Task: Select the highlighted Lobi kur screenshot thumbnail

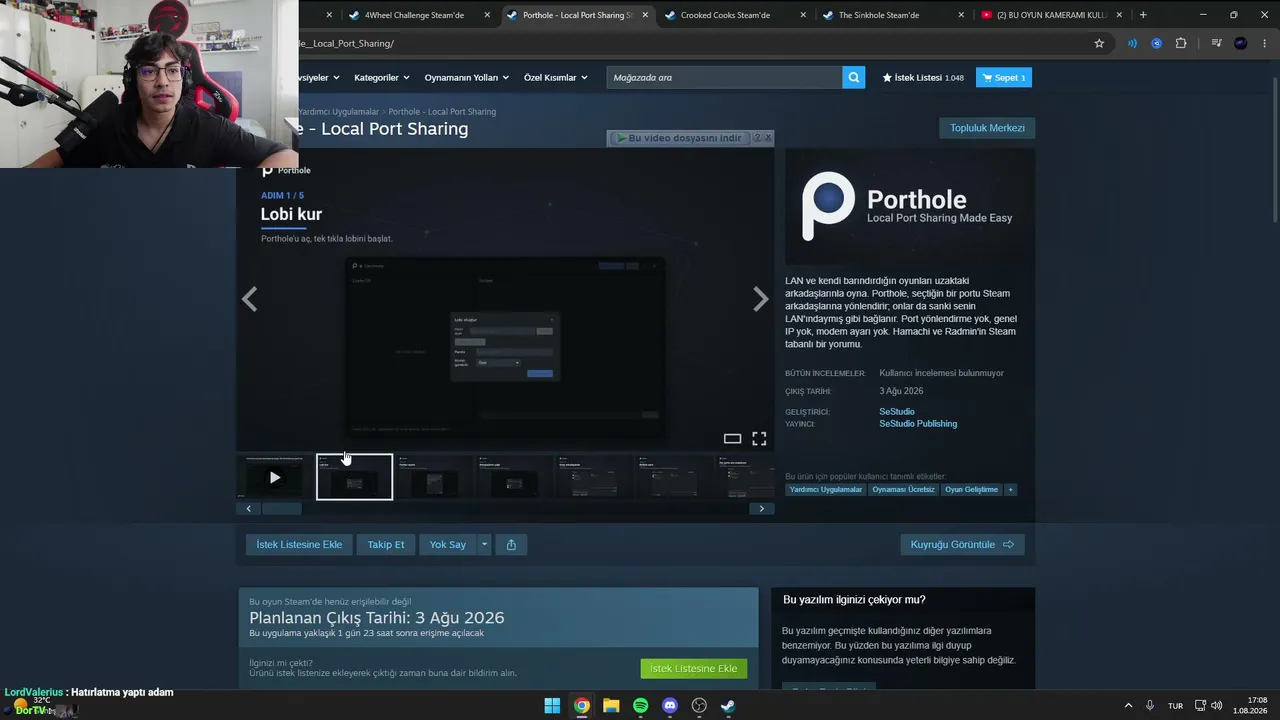Action: tap(354, 477)
